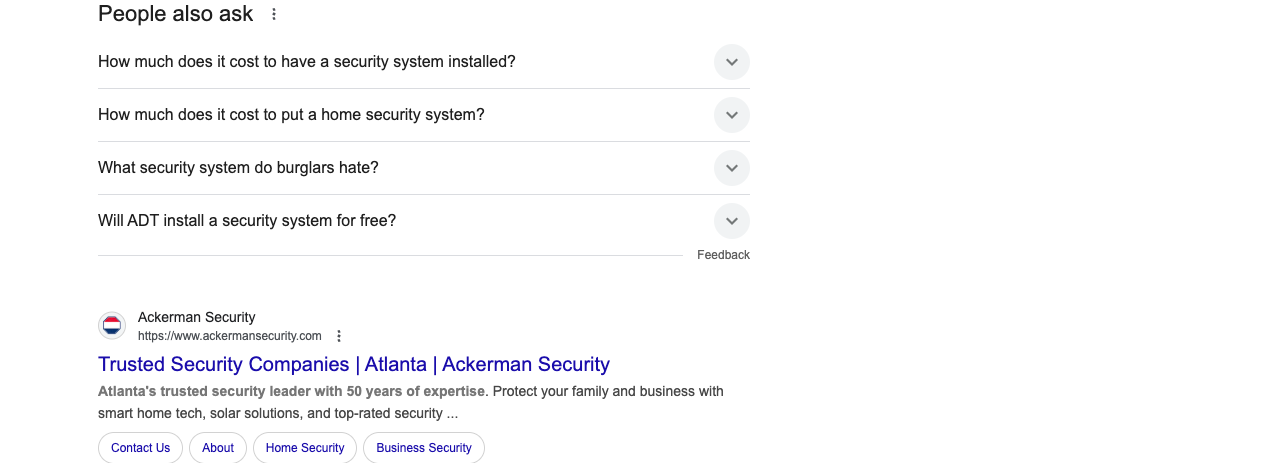This screenshot has width=1280, height=463.
Task: Expand the chevron for security system installed cost
Action: click(732, 62)
